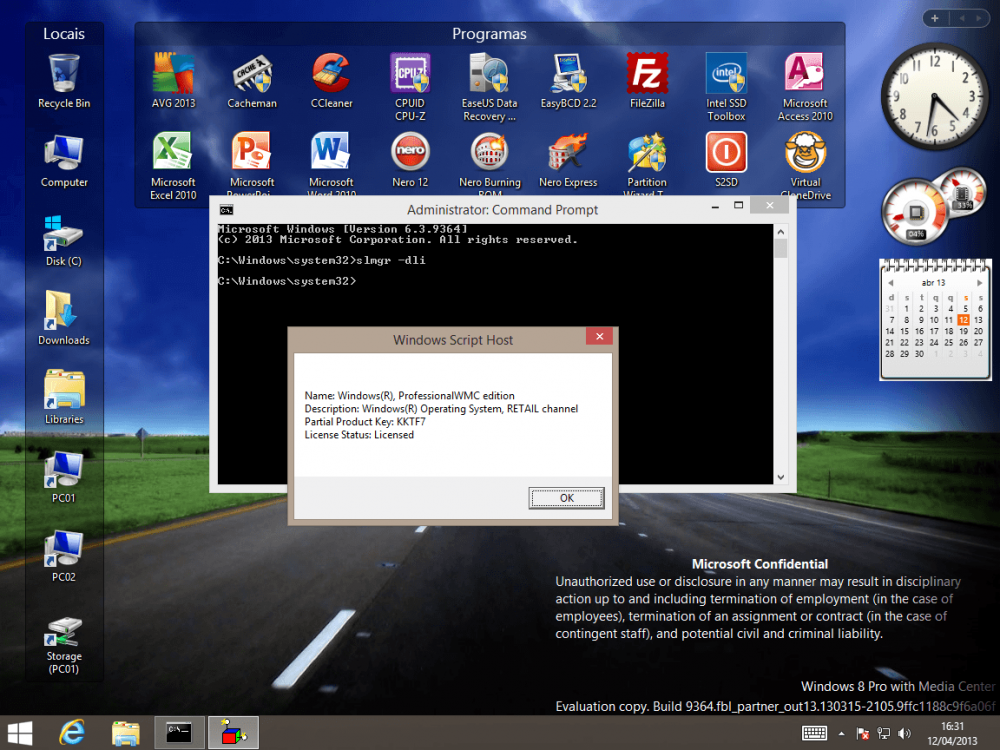
Task: Click 'Partial Product Key: KKTF7' text
Action: (365, 422)
